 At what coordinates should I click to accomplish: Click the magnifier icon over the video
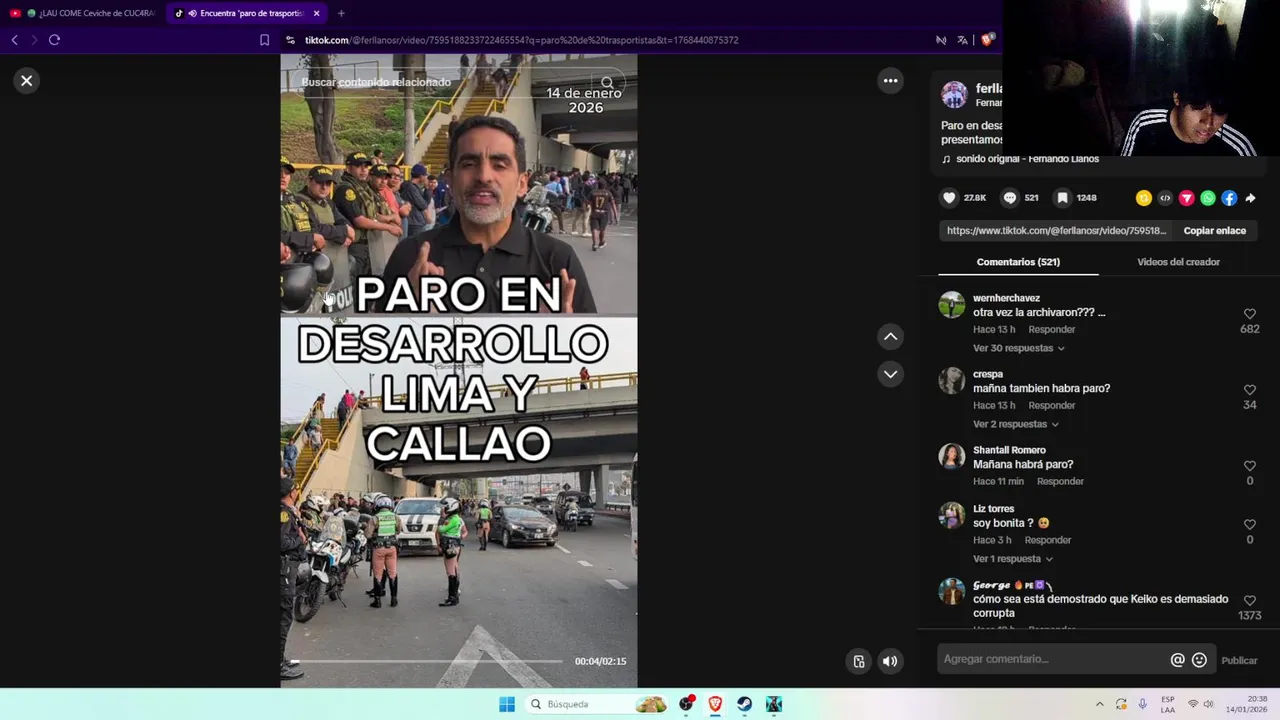607,83
